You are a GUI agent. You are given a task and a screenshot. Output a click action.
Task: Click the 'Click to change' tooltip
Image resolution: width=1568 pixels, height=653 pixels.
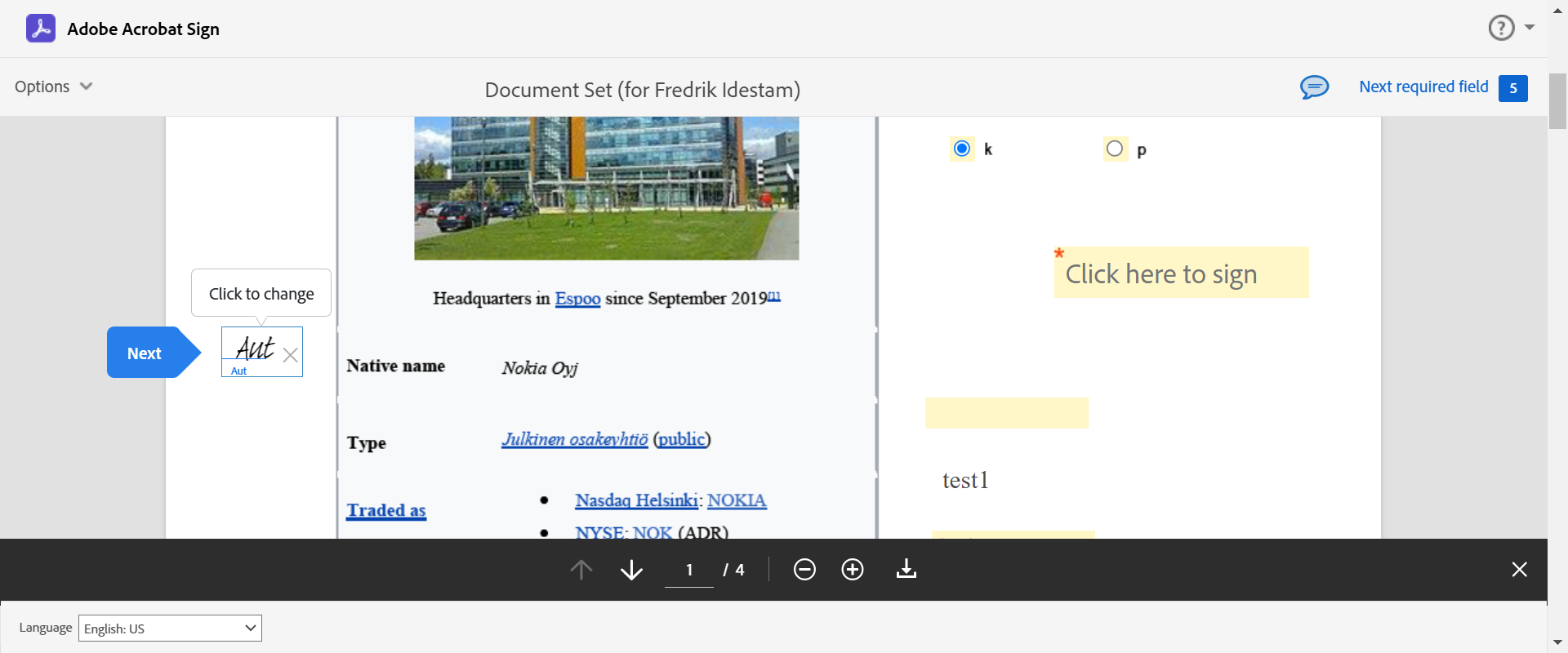pos(261,293)
